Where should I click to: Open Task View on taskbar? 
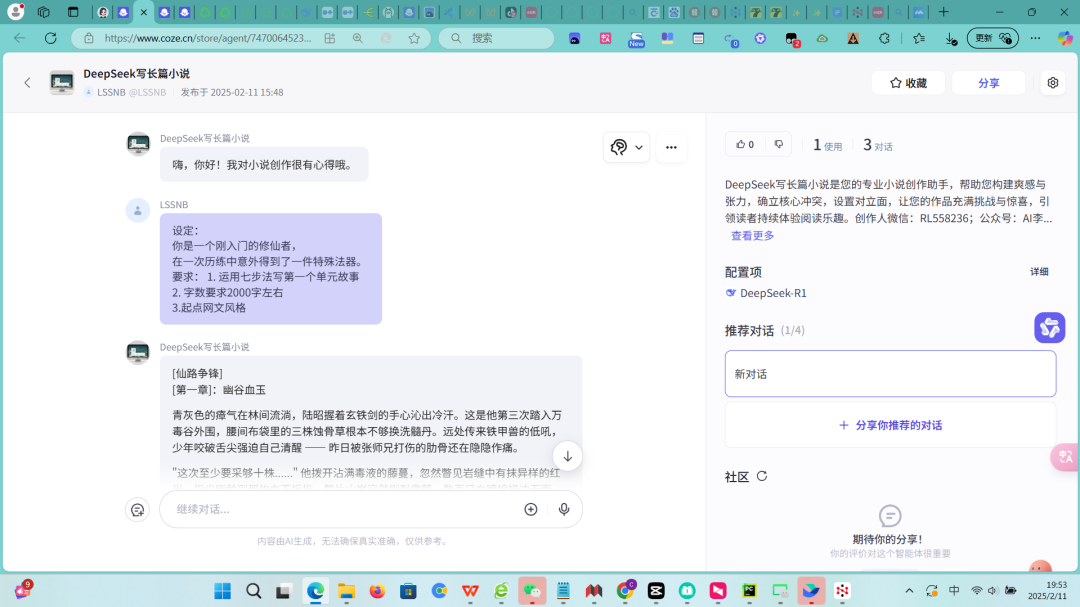click(x=283, y=590)
